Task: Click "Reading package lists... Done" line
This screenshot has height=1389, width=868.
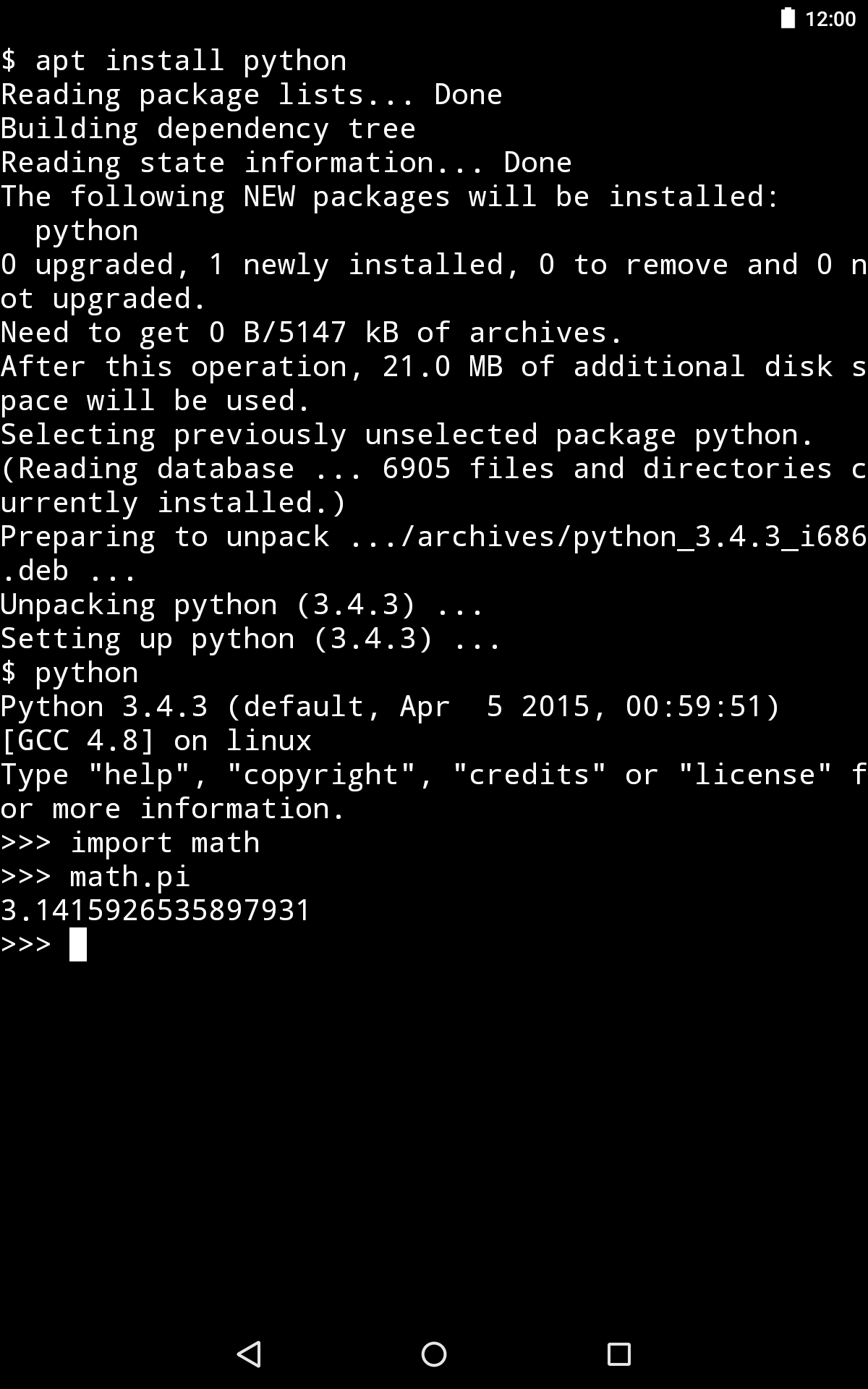Action: (x=252, y=95)
